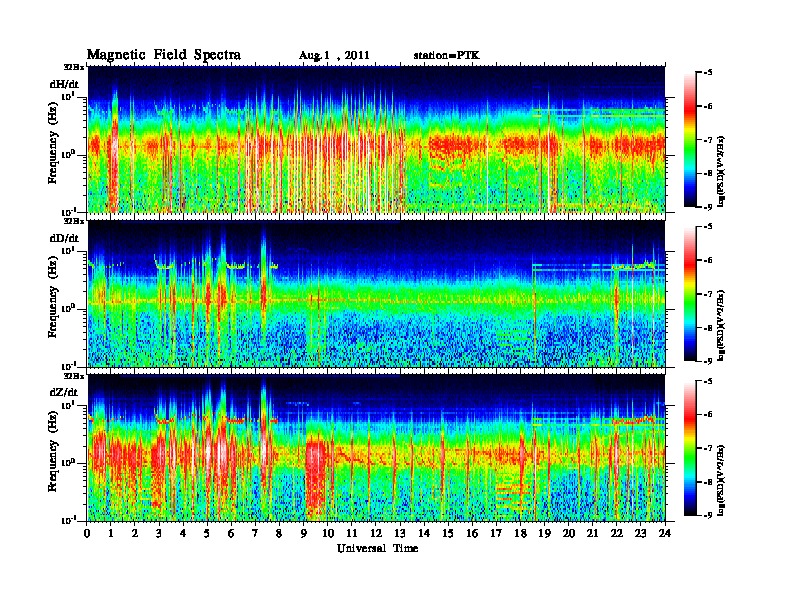Click the "Universal Time" axis title
792x612 pixels.
click(x=377, y=548)
